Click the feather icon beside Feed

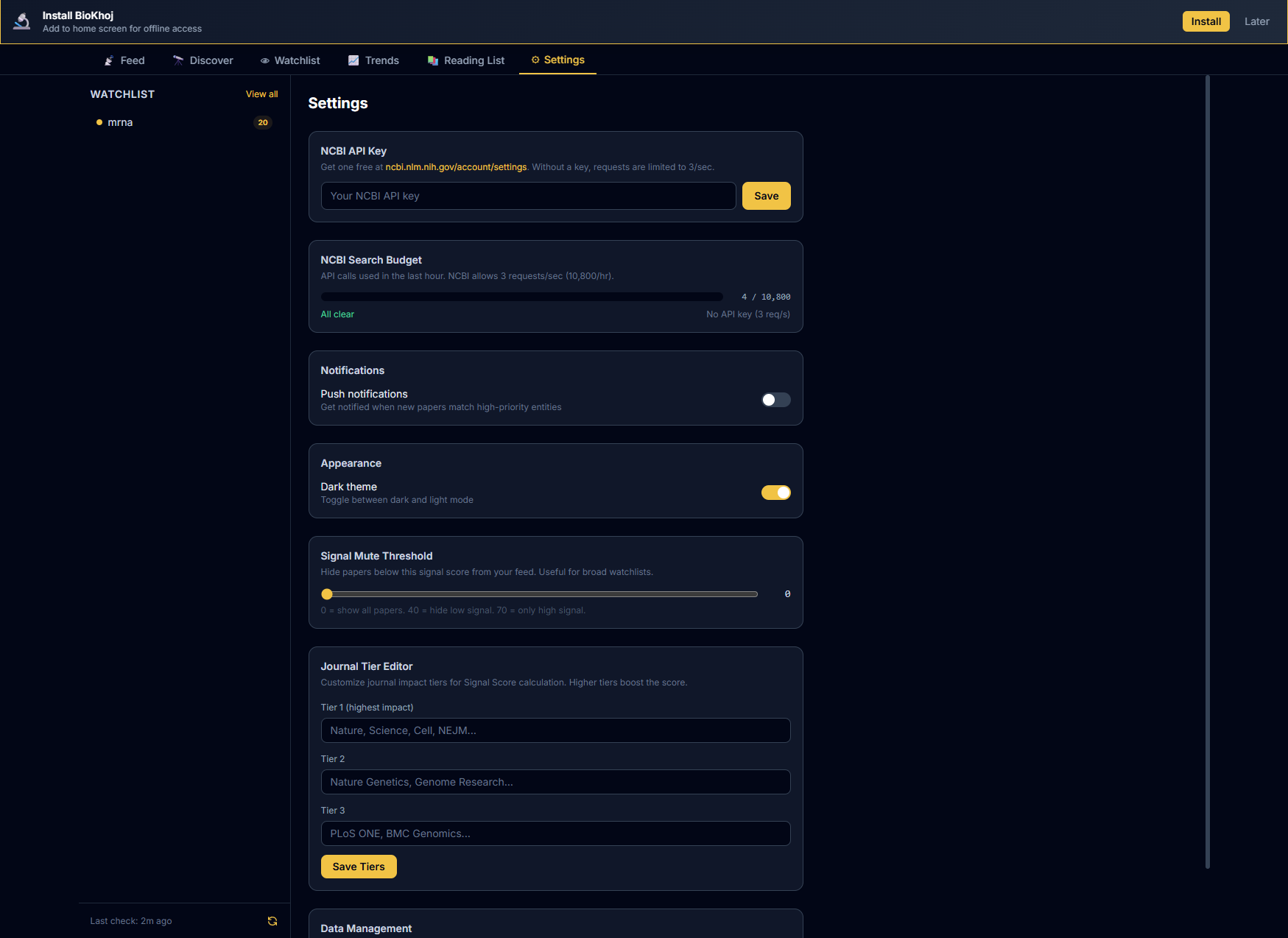(x=108, y=60)
